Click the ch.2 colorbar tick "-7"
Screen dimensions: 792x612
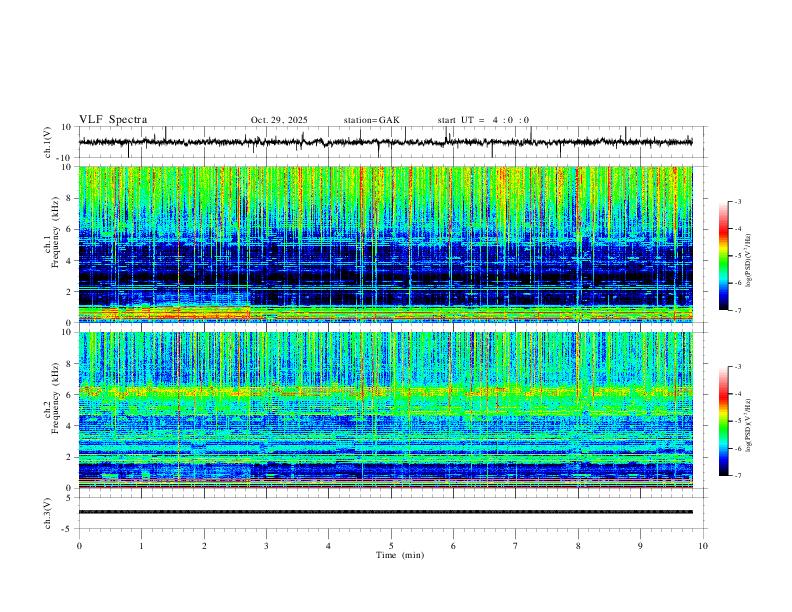coord(737,475)
